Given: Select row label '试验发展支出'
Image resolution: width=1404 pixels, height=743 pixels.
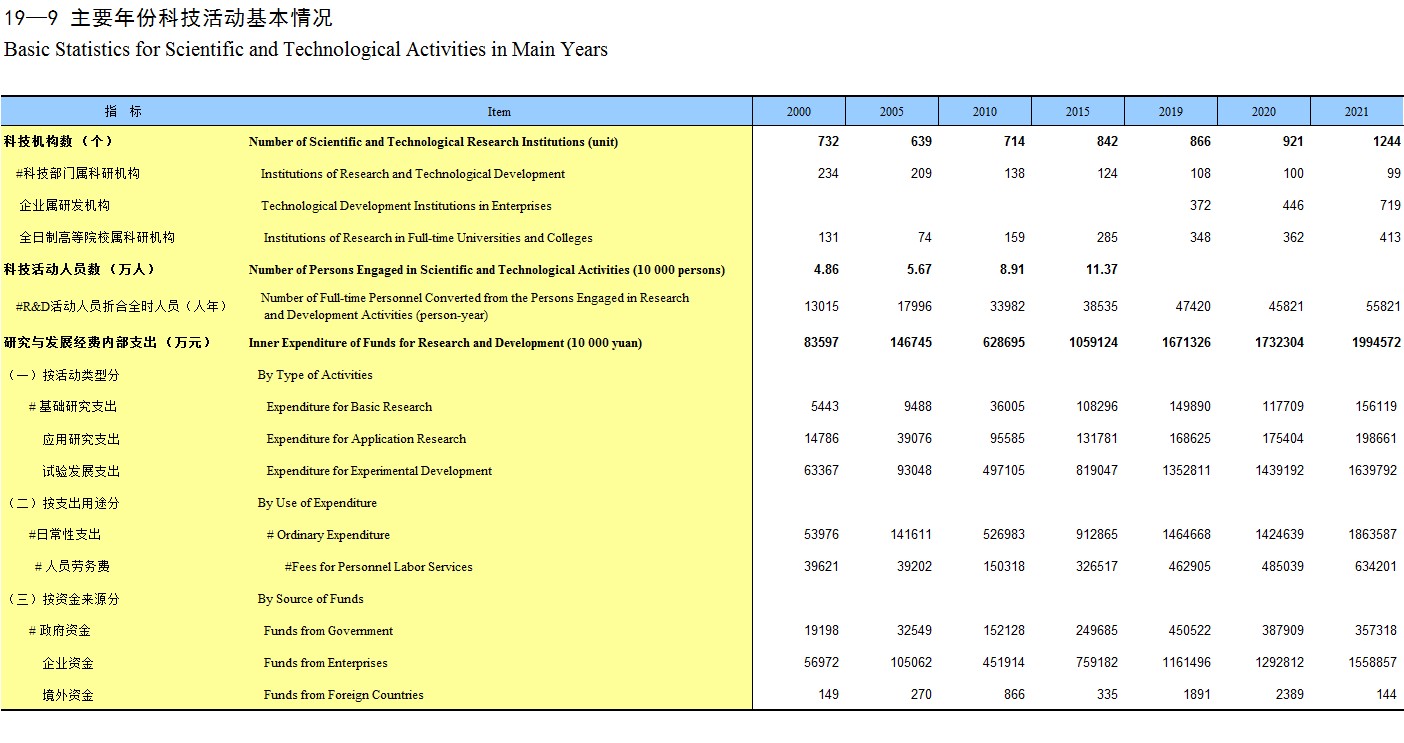Looking at the screenshot, I should pos(81,471).
